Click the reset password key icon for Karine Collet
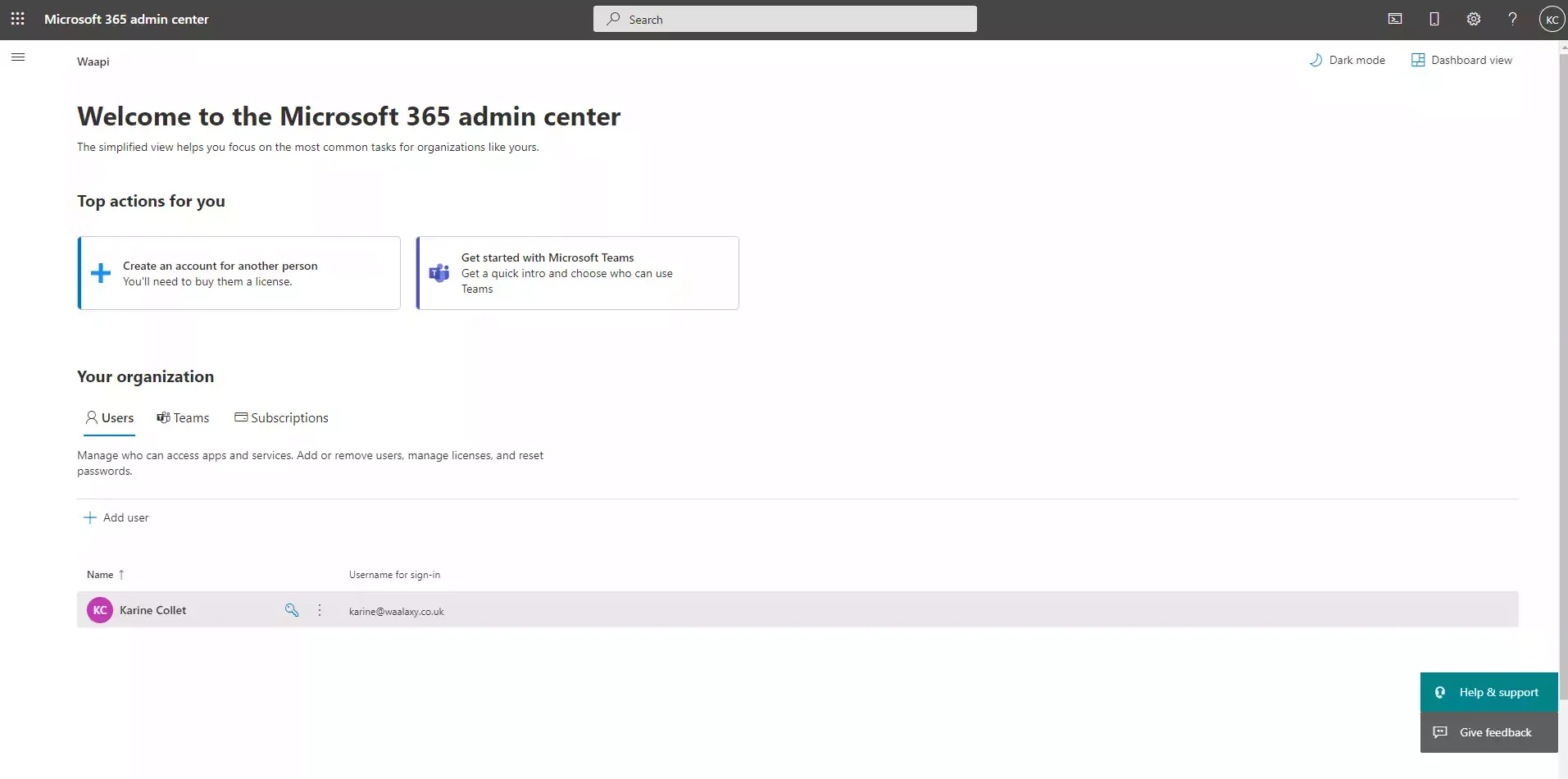The height and width of the screenshot is (779, 1568). 292,610
